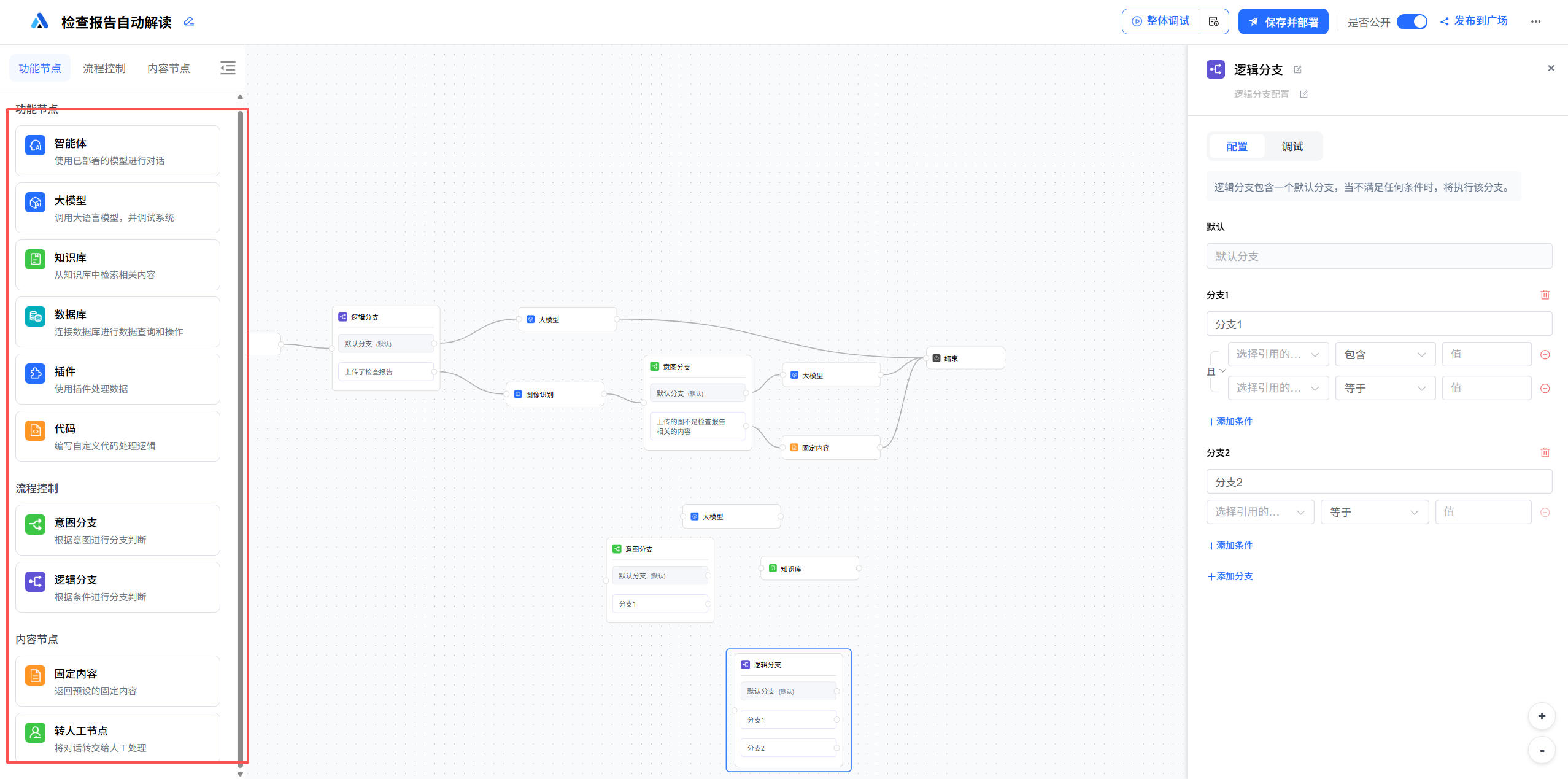This screenshot has height=779, width=1568.
Task: Click the 分支1 name input field
Action: click(x=1378, y=324)
